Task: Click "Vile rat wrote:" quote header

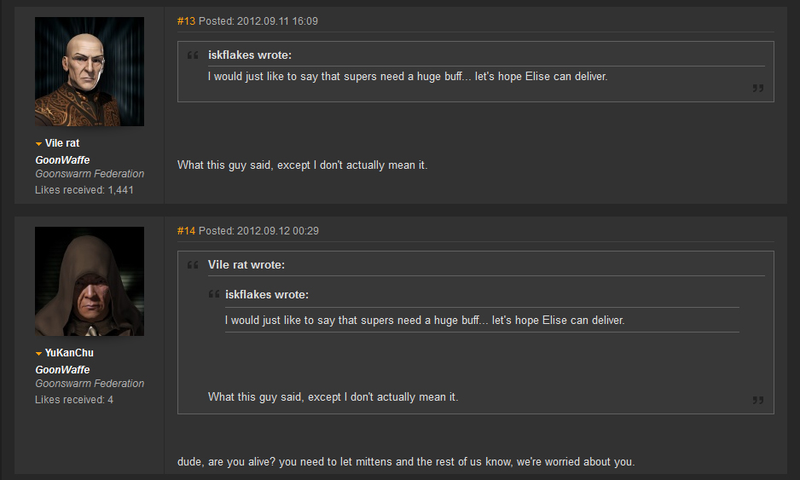Action: pos(246,265)
